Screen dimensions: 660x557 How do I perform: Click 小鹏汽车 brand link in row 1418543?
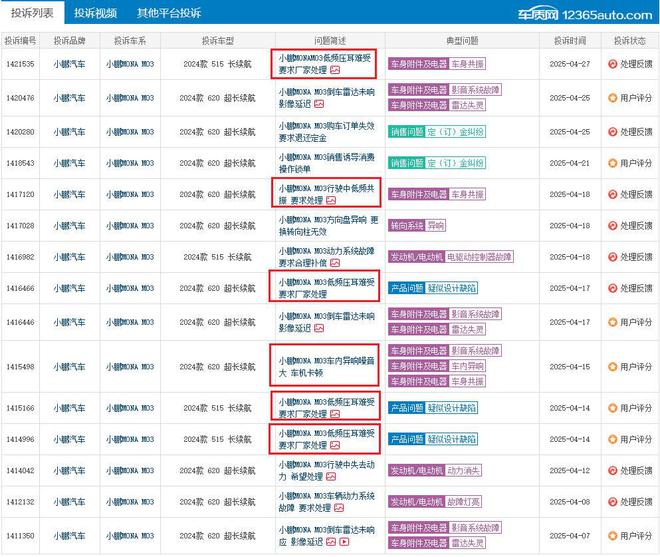(69, 163)
